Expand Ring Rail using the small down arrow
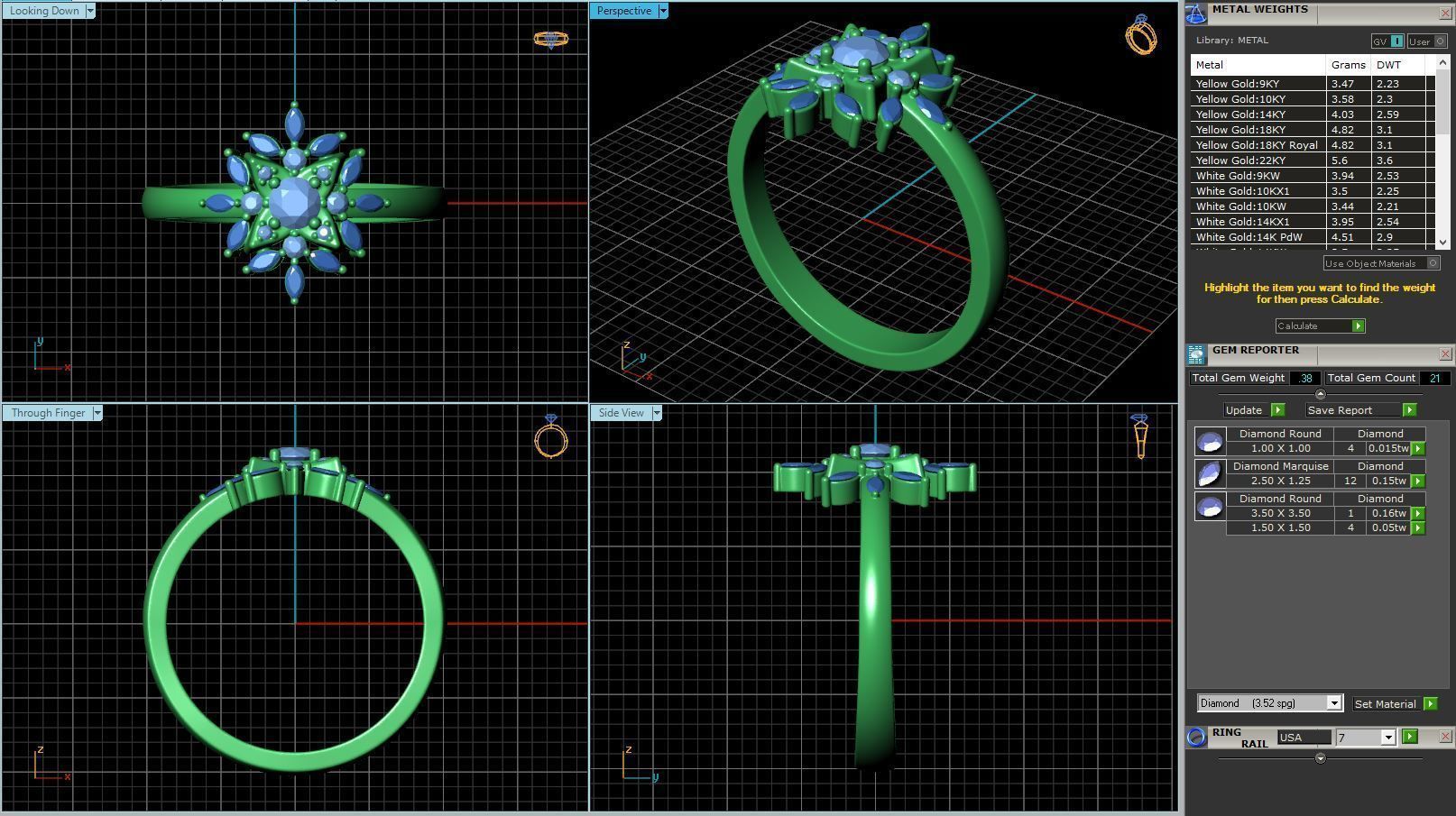The image size is (1456, 816). coord(1321,758)
